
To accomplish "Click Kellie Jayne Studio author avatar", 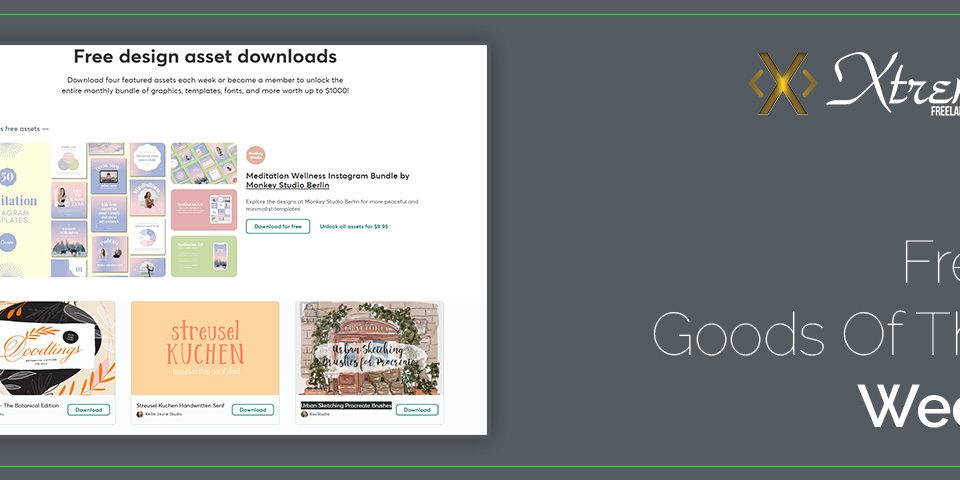I will pos(140,414).
